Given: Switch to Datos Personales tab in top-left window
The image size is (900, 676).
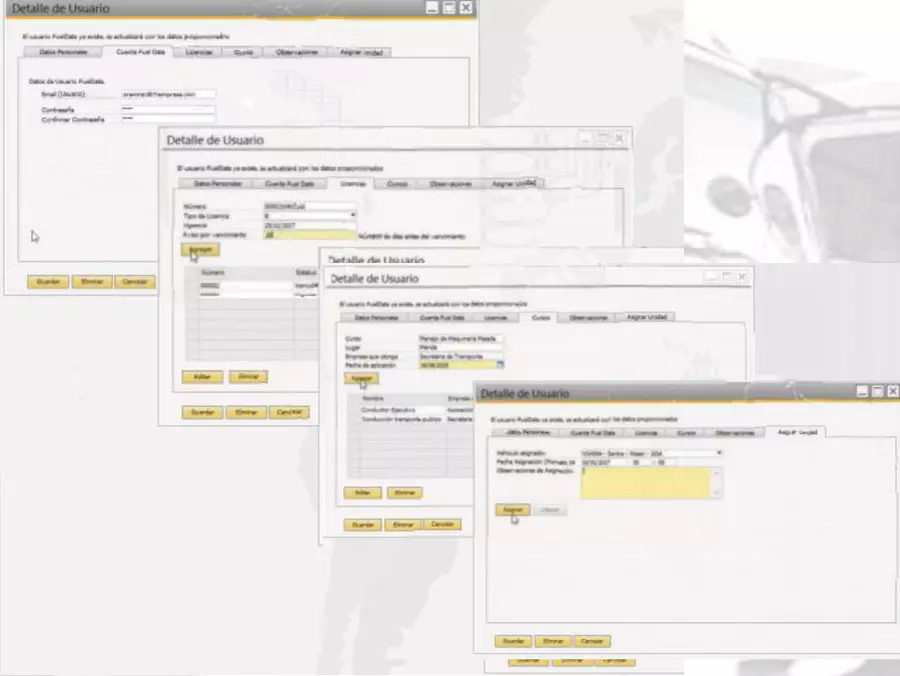Looking at the screenshot, I should coord(63,51).
